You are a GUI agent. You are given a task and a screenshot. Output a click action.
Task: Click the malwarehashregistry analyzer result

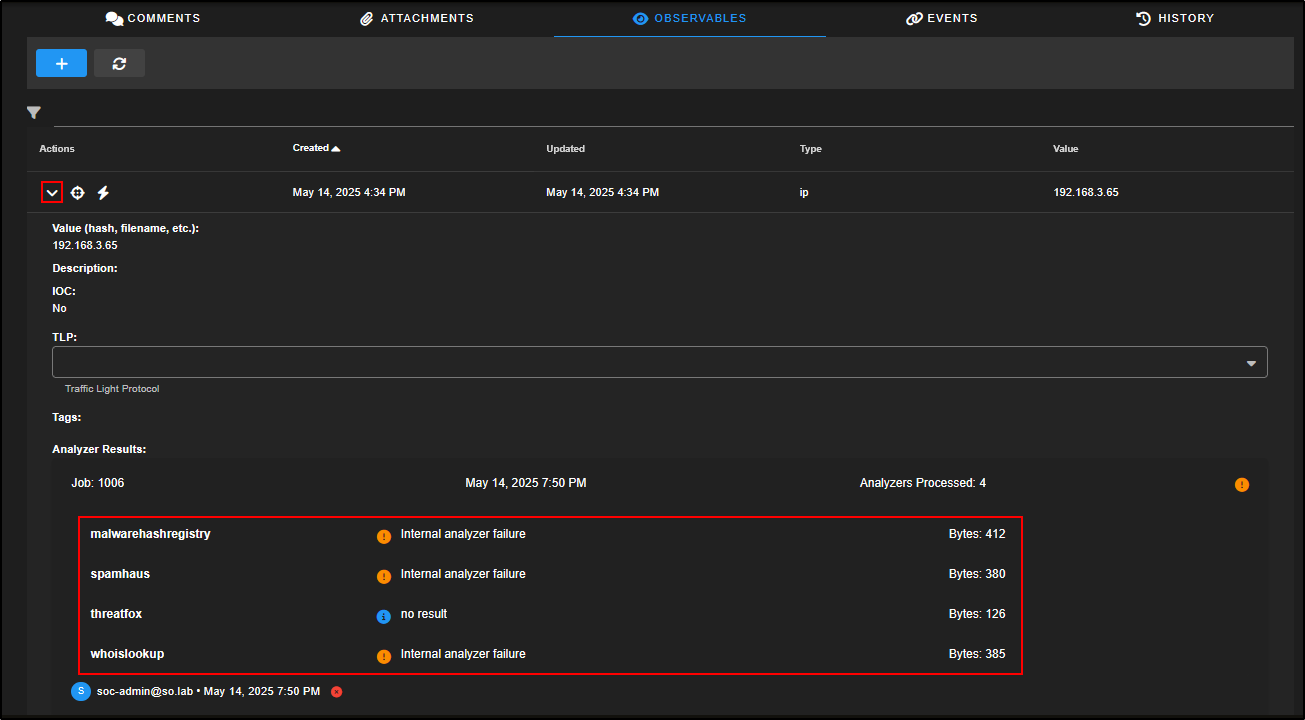pyautogui.click(x=150, y=534)
